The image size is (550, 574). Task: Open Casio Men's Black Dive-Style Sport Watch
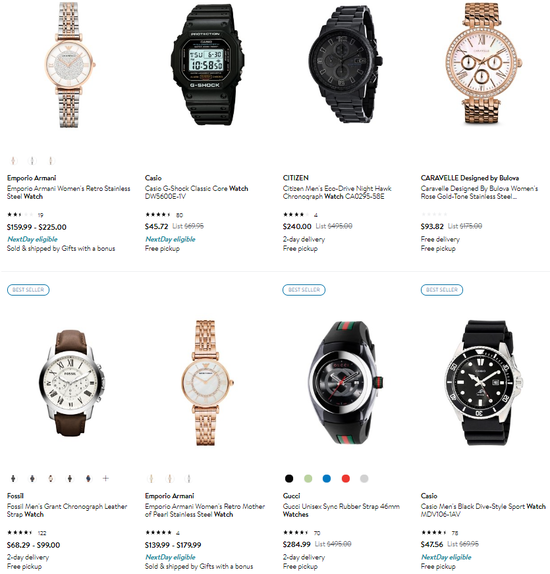(483, 510)
